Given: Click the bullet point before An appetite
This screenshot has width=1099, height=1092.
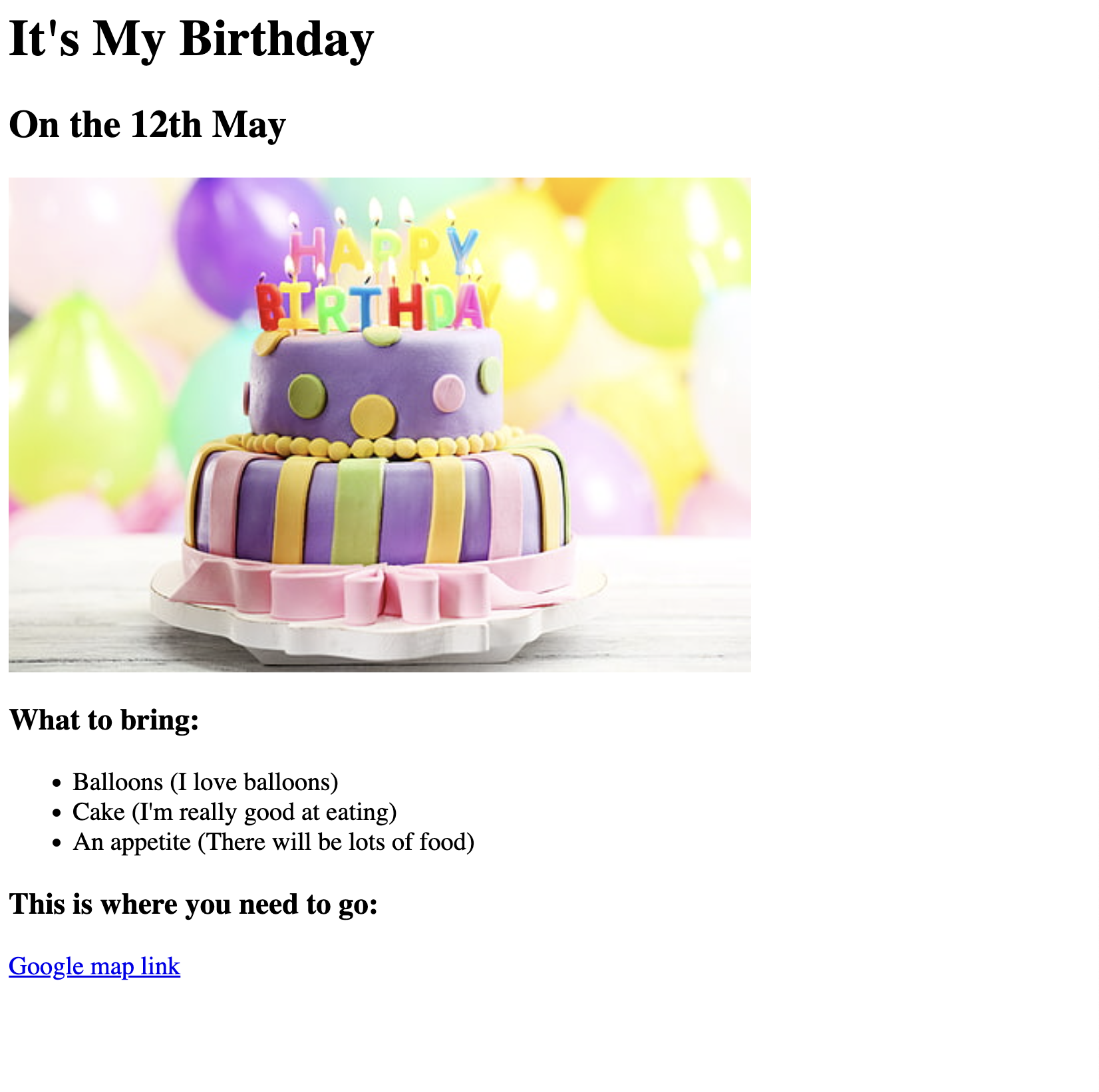Looking at the screenshot, I should 57,843.
